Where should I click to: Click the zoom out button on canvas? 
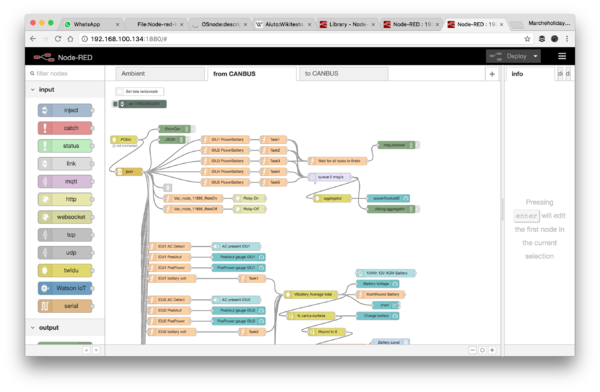coord(473,350)
